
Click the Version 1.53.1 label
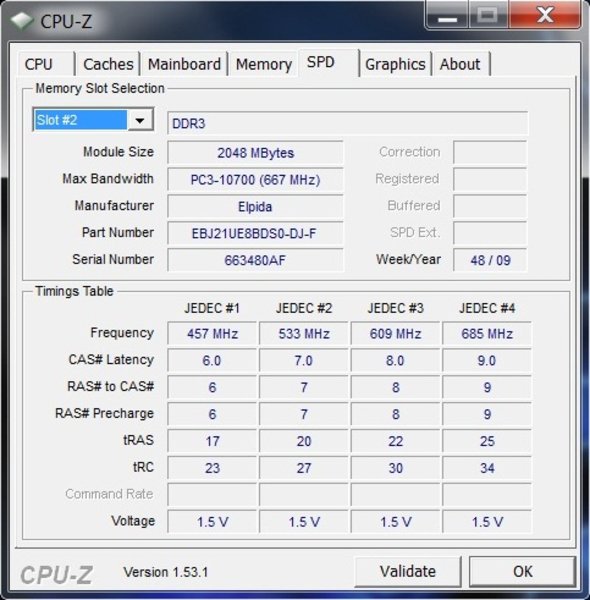(166, 572)
